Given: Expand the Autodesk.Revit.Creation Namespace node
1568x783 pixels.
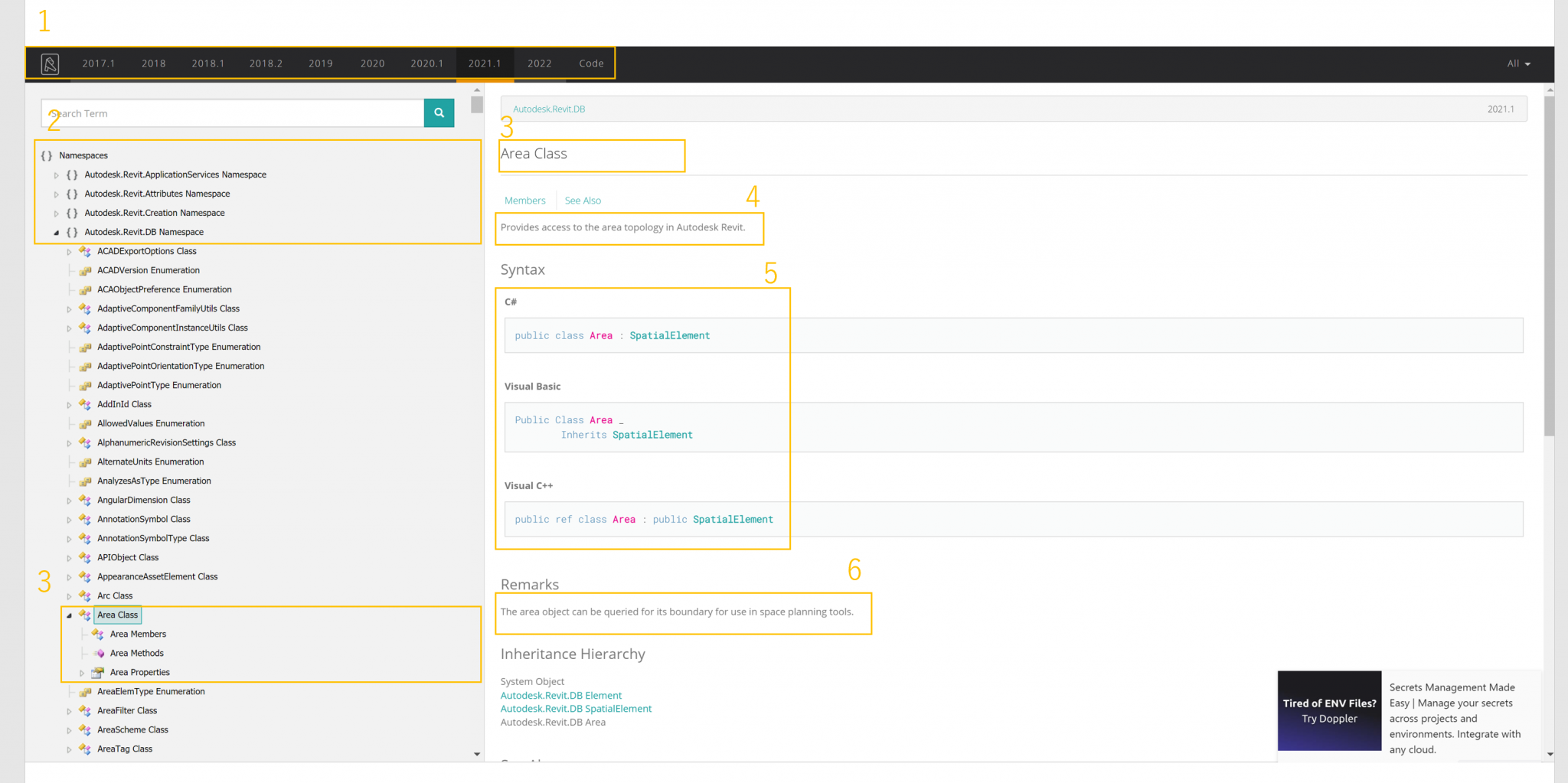Looking at the screenshot, I should tap(56, 214).
